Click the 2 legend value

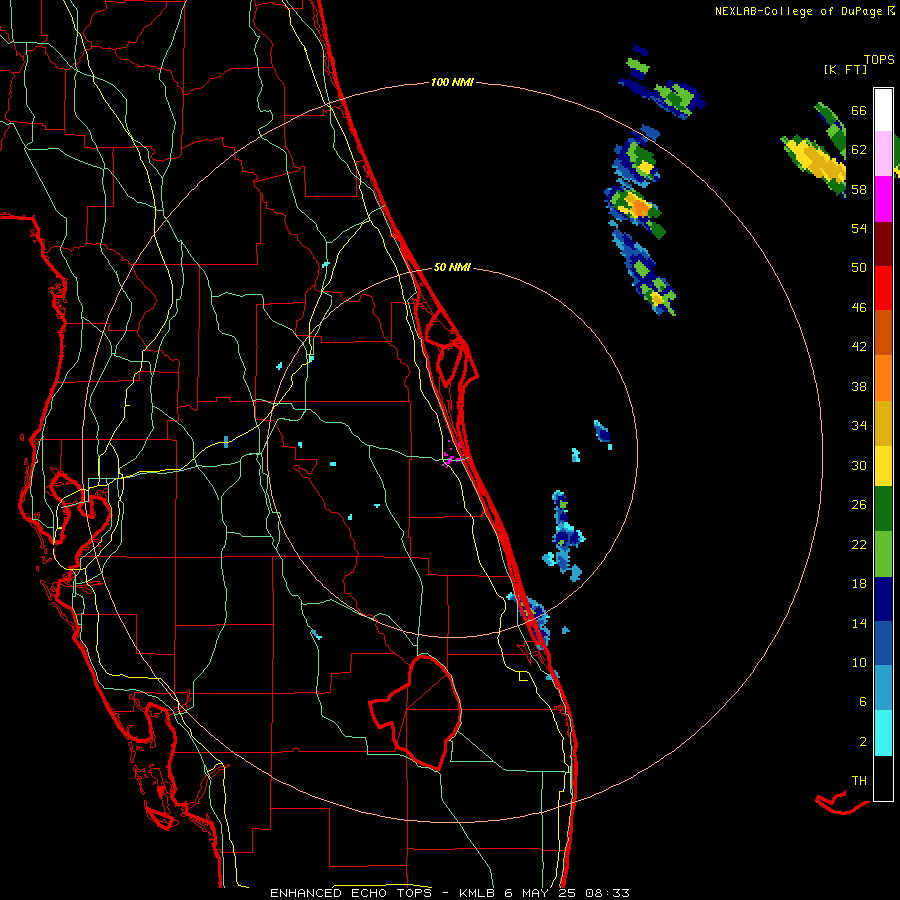863,742
